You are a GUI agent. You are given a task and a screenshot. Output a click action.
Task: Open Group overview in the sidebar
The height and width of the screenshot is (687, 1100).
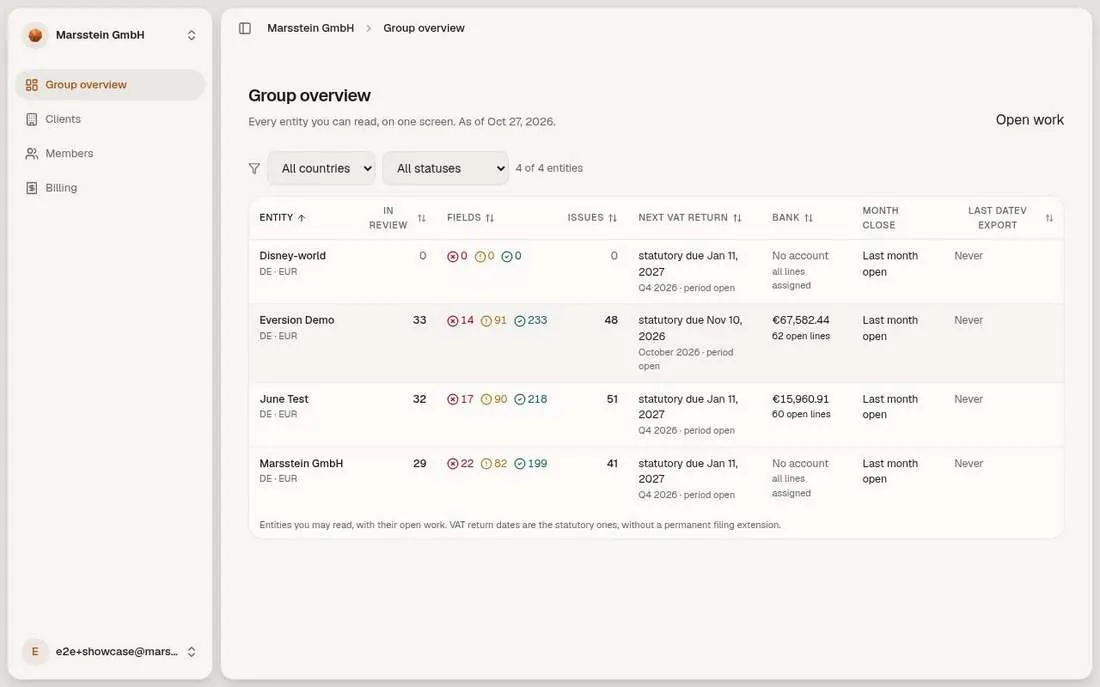[110, 85]
